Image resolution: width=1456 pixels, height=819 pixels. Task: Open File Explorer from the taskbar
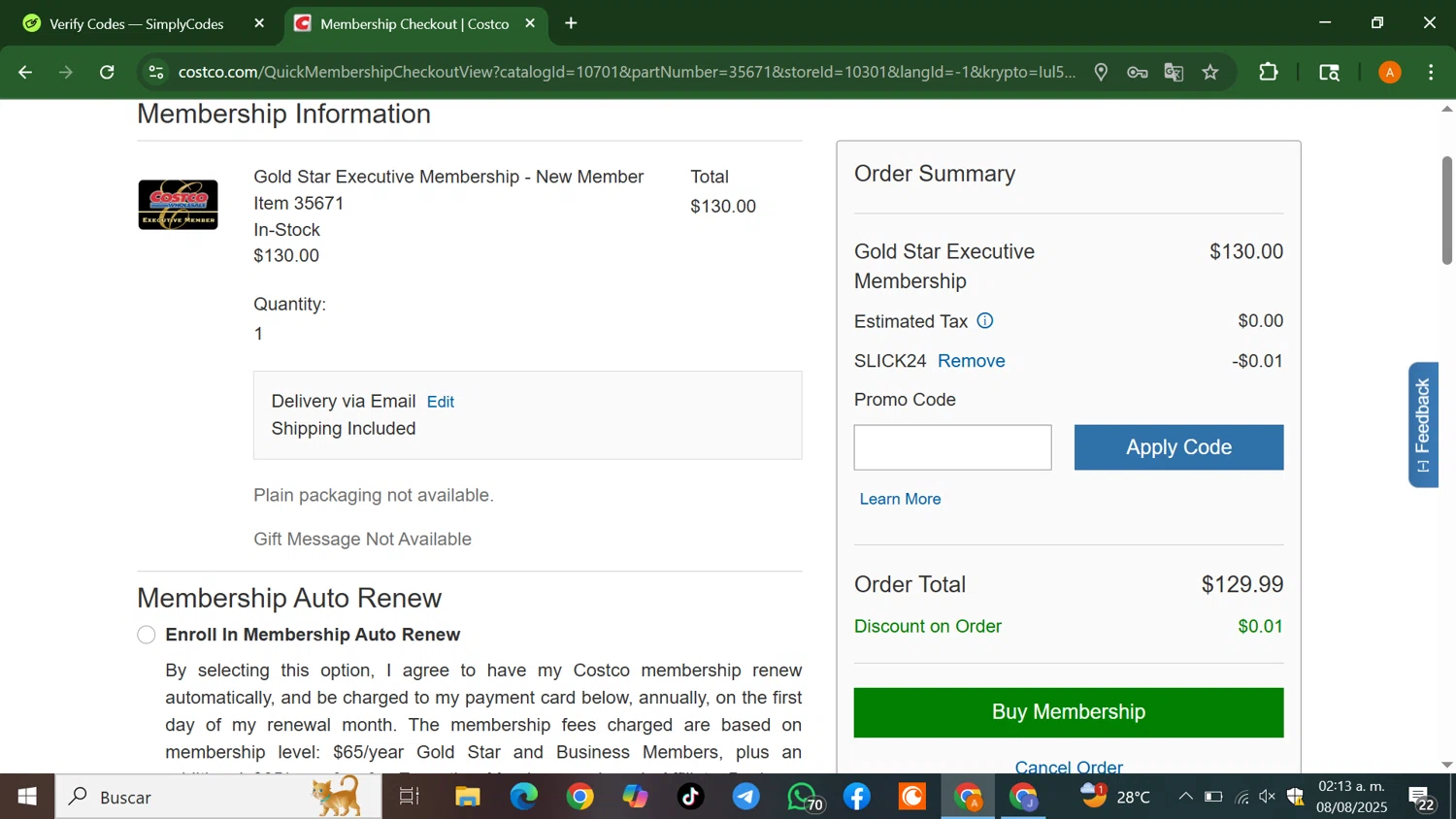pos(468,797)
